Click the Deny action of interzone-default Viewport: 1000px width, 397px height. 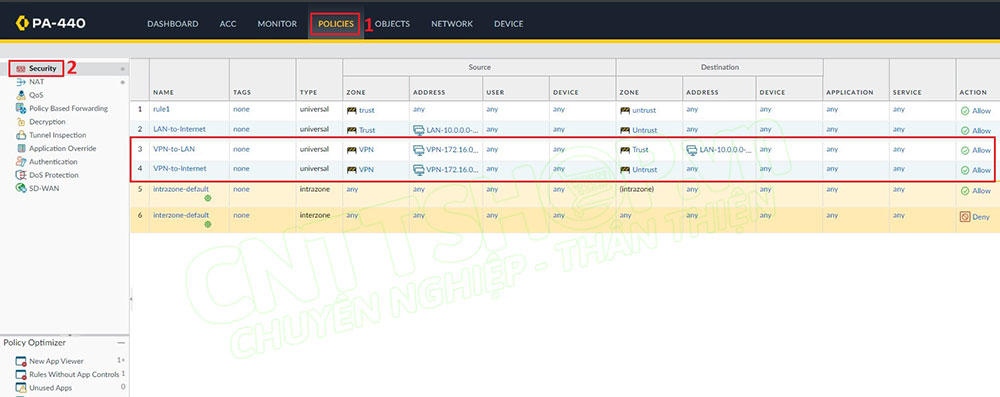975,217
